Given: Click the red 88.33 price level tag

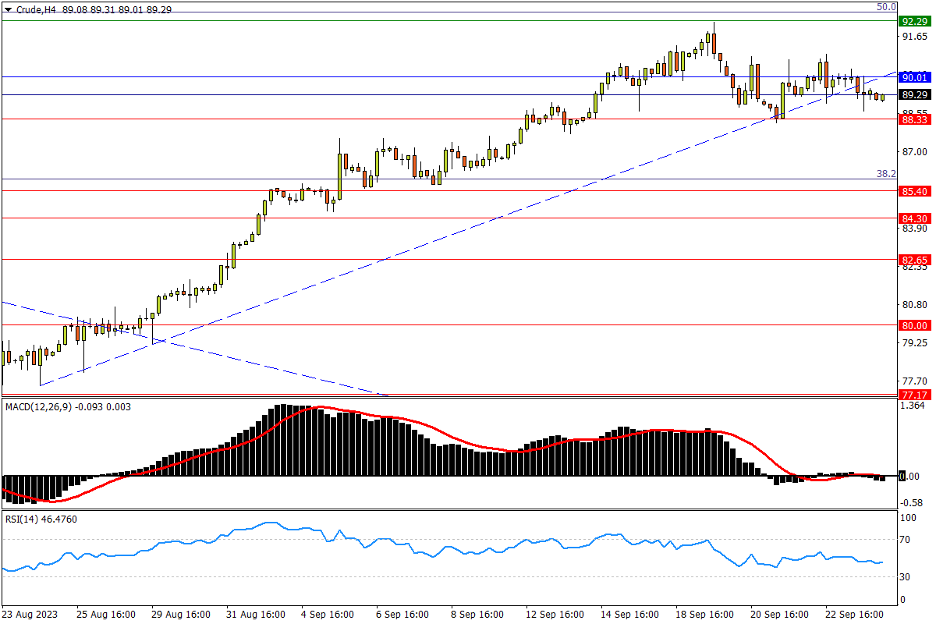Looking at the screenshot, I should (913, 119).
